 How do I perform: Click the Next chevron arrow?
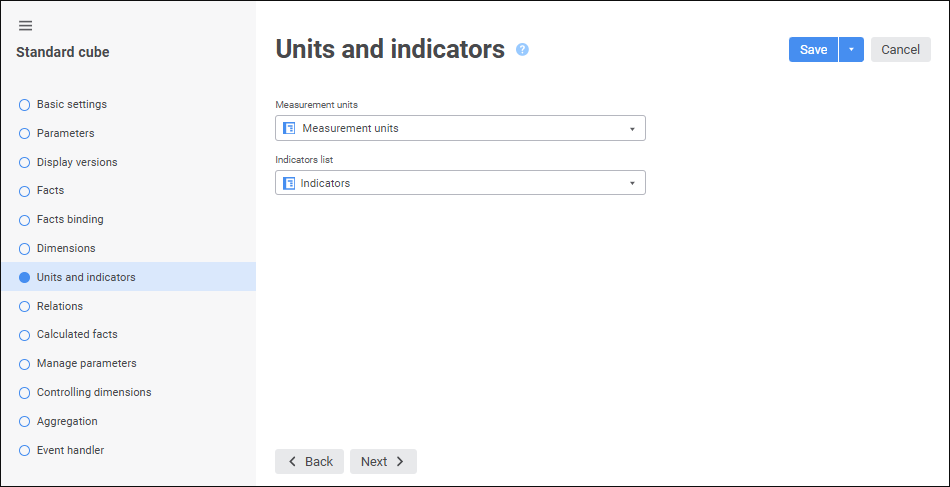coord(400,461)
